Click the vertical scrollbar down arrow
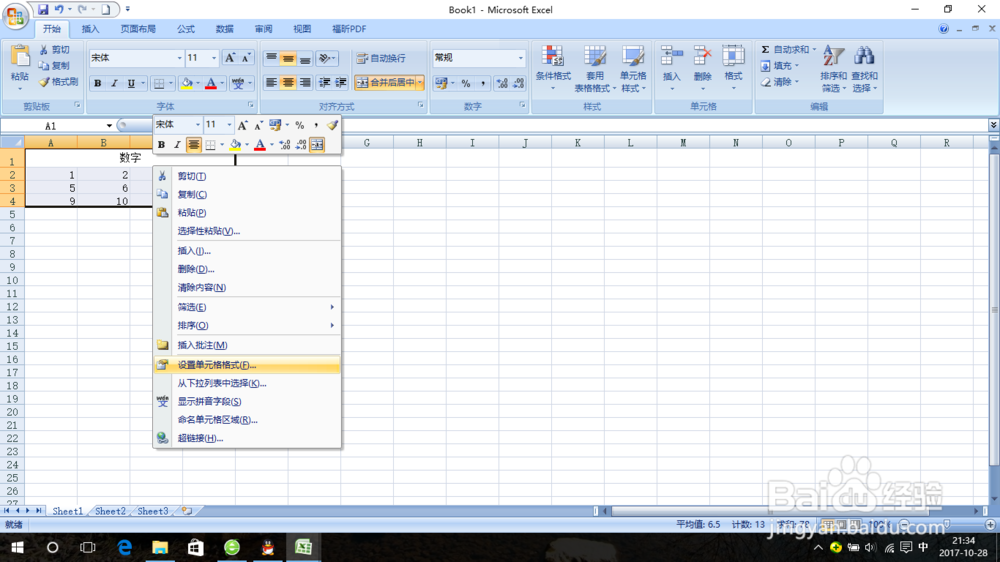The width and height of the screenshot is (1000, 562). coord(994,499)
